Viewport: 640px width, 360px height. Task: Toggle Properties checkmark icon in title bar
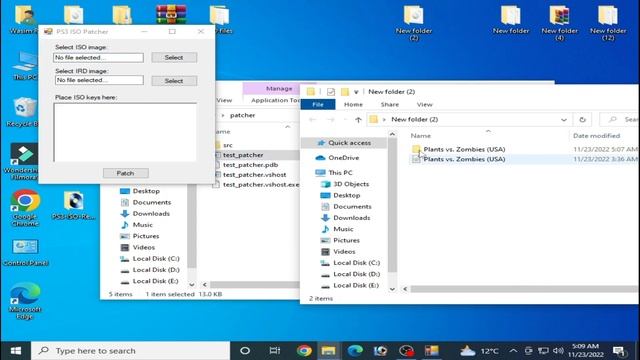[331, 92]
